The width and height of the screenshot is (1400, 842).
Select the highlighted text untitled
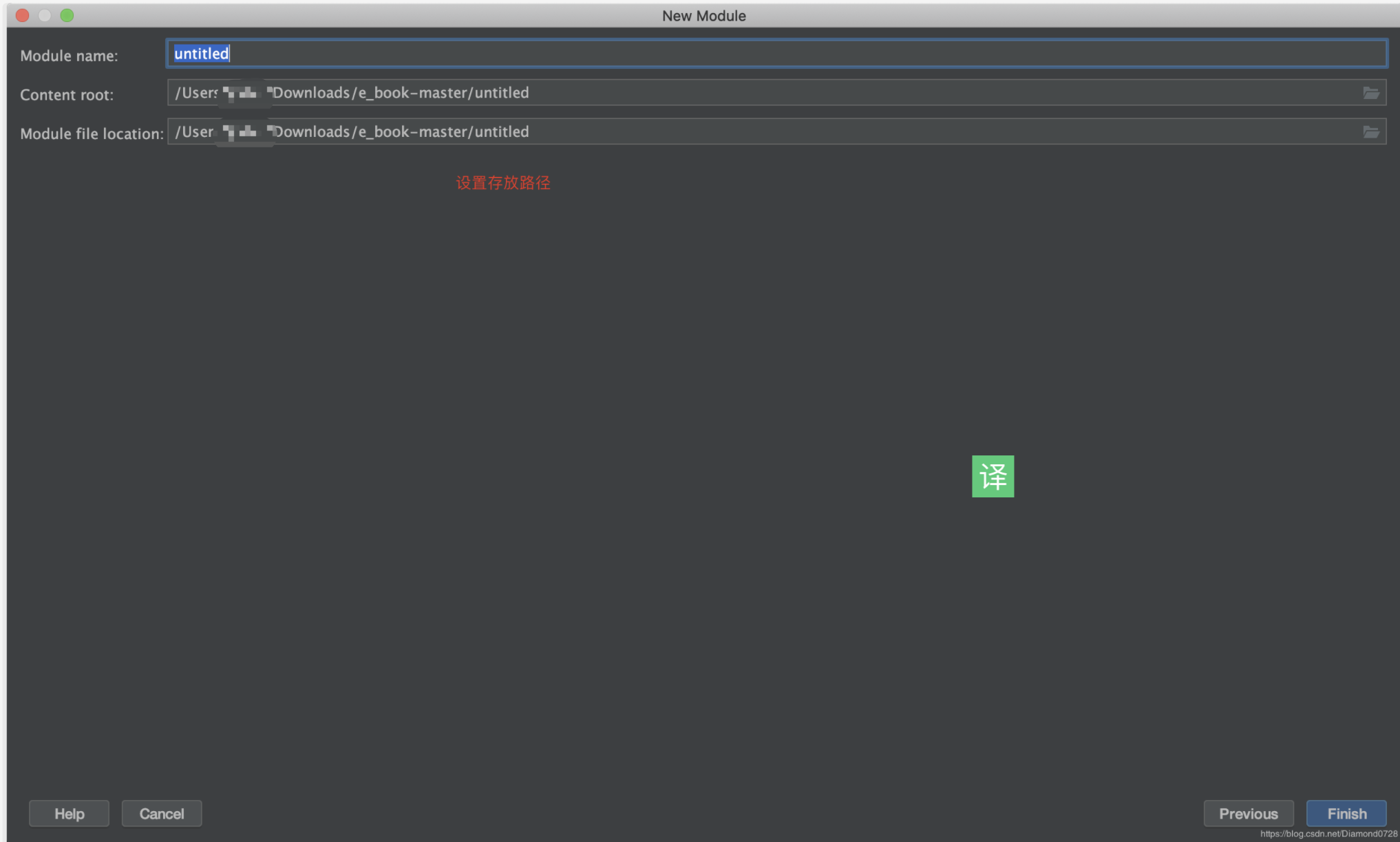(200, 53)
